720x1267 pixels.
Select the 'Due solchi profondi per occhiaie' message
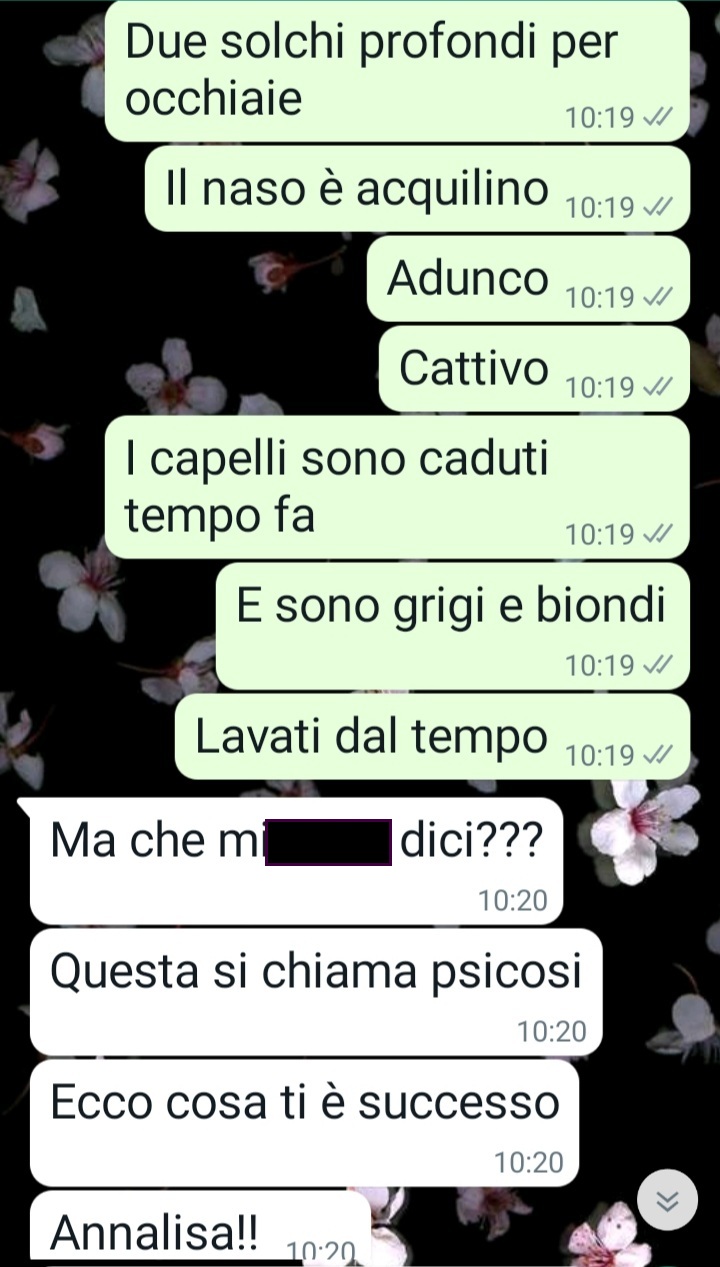pos(397,72)
